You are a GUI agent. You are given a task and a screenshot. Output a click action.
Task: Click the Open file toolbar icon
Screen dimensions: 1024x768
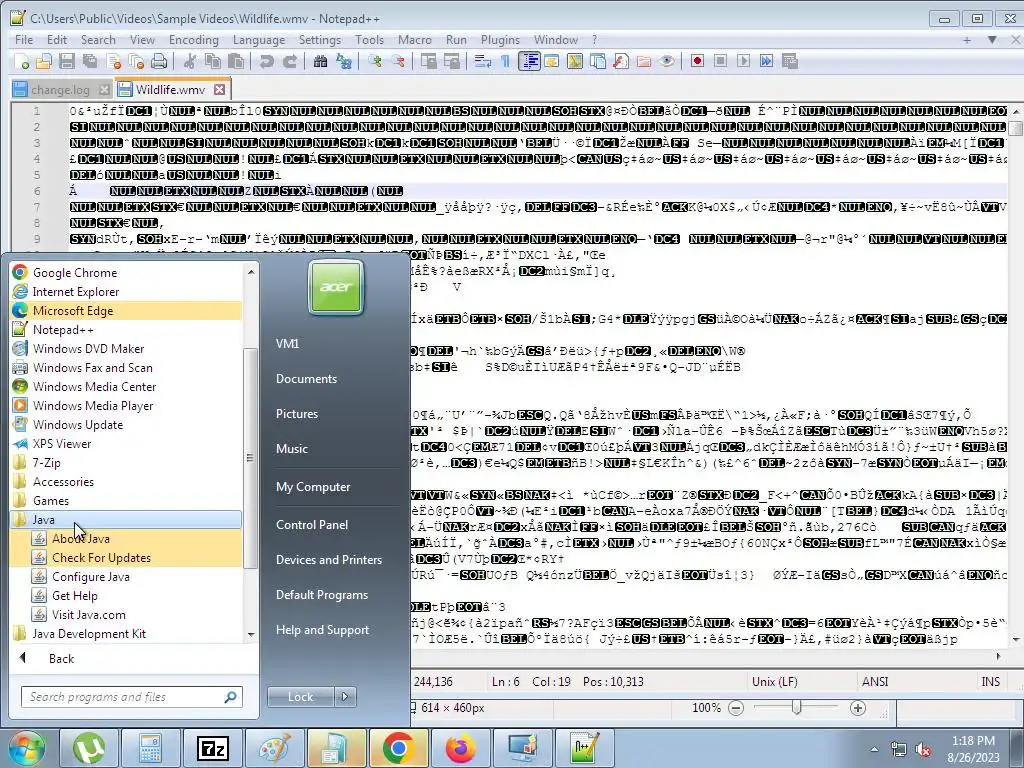[x=44, y=61]
